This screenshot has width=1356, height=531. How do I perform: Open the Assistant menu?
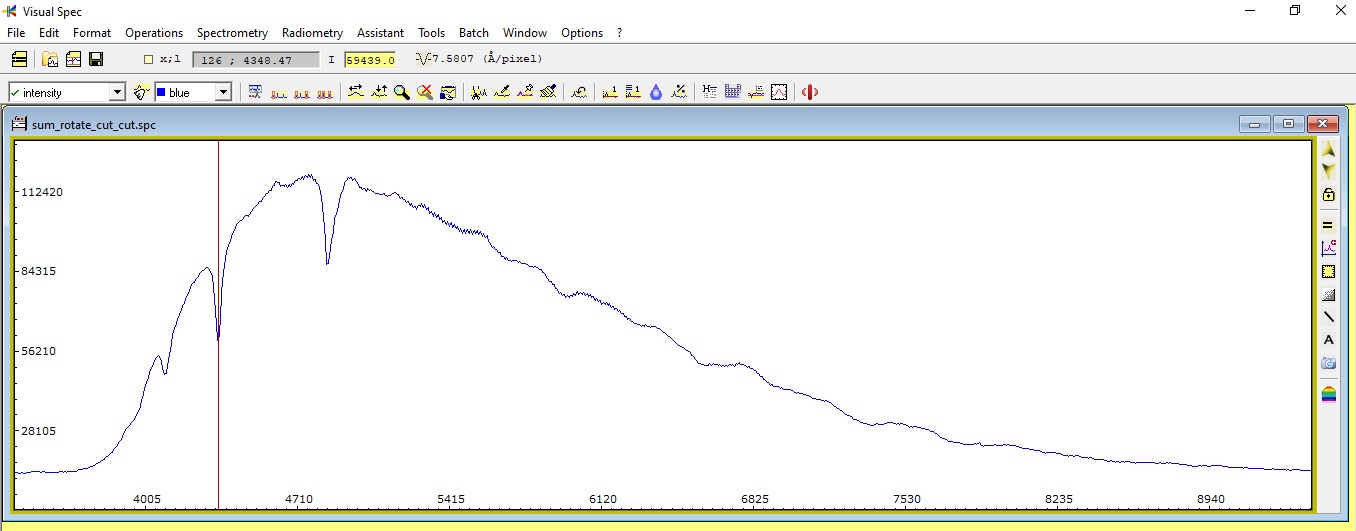[x=380, y=33]
